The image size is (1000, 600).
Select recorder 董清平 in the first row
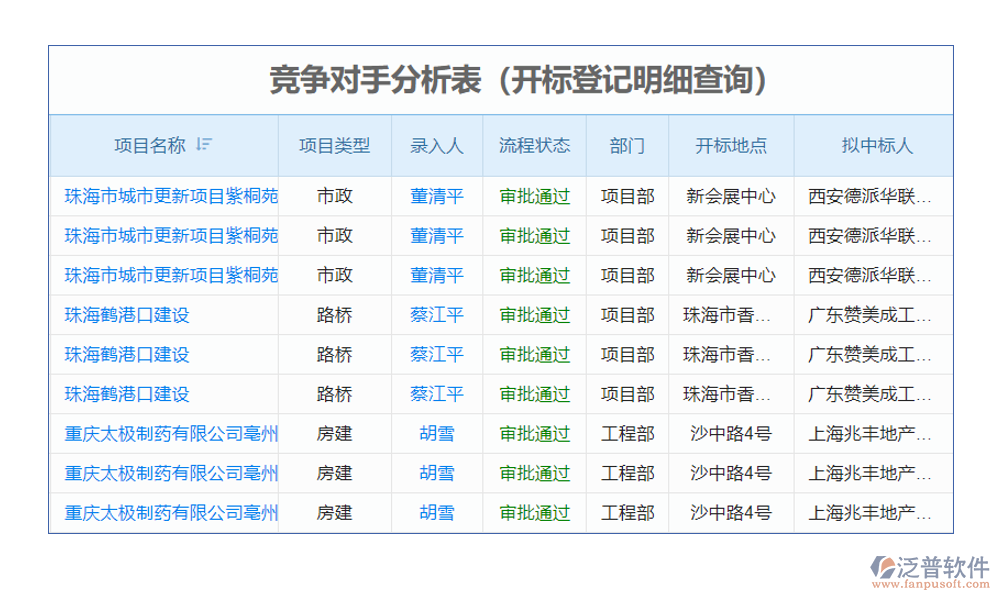point(437,197)
